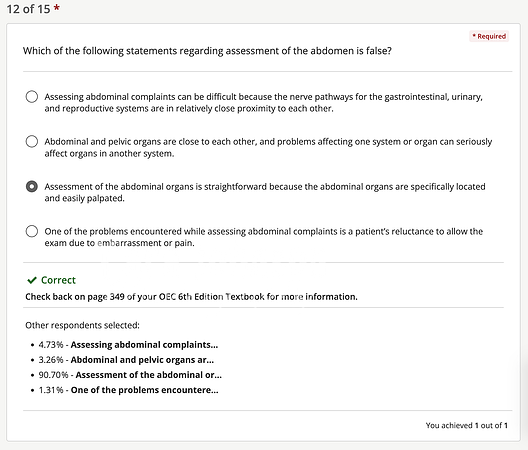This screenshot has height=450, width=528.
Task: Select the nerve pathways answer radio button
Action: point(32,97)
